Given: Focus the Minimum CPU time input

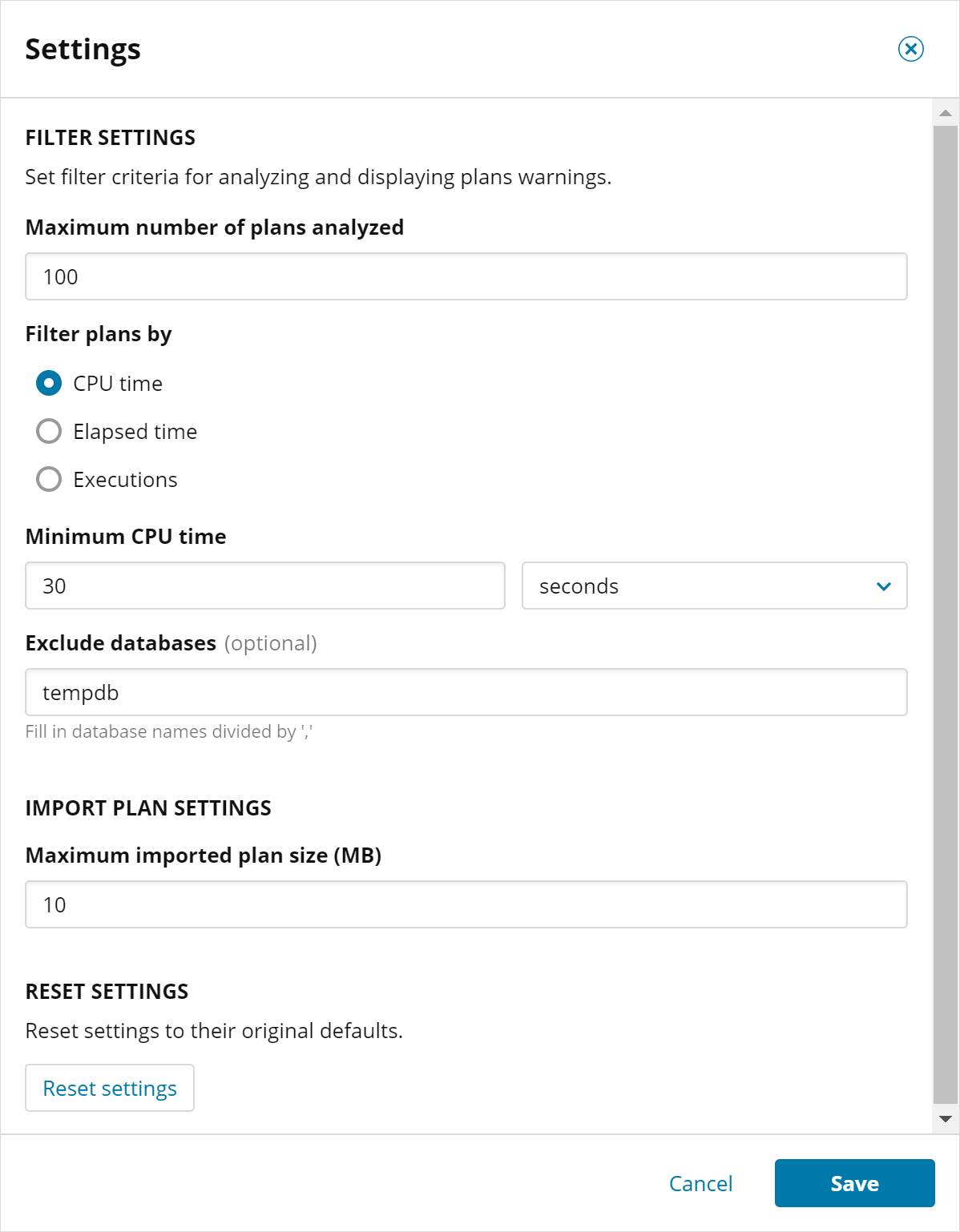Looking at the screenshot, I should click(x=264, y=586).
